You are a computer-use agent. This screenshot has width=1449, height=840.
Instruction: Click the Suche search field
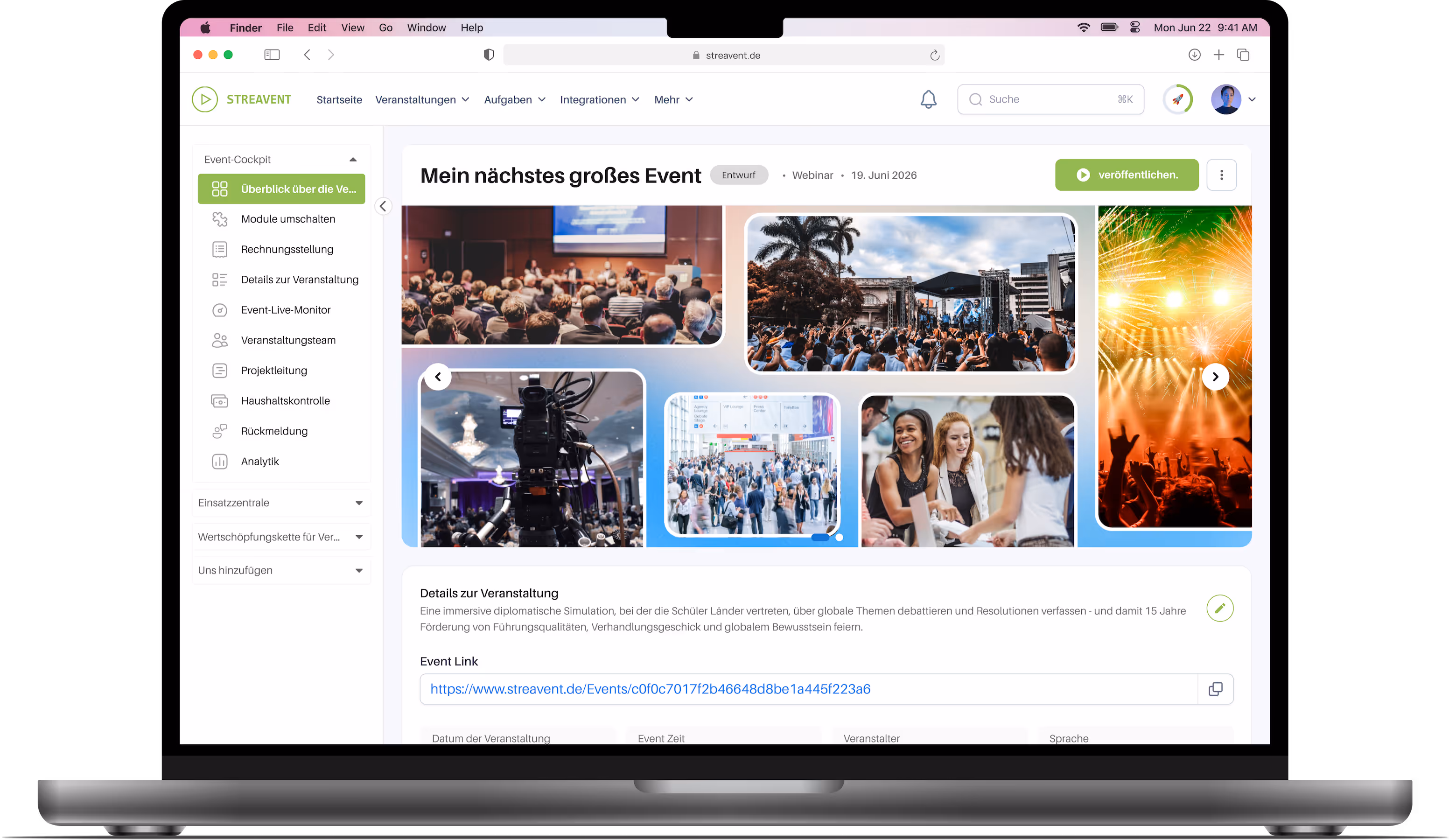(1050, 99)
